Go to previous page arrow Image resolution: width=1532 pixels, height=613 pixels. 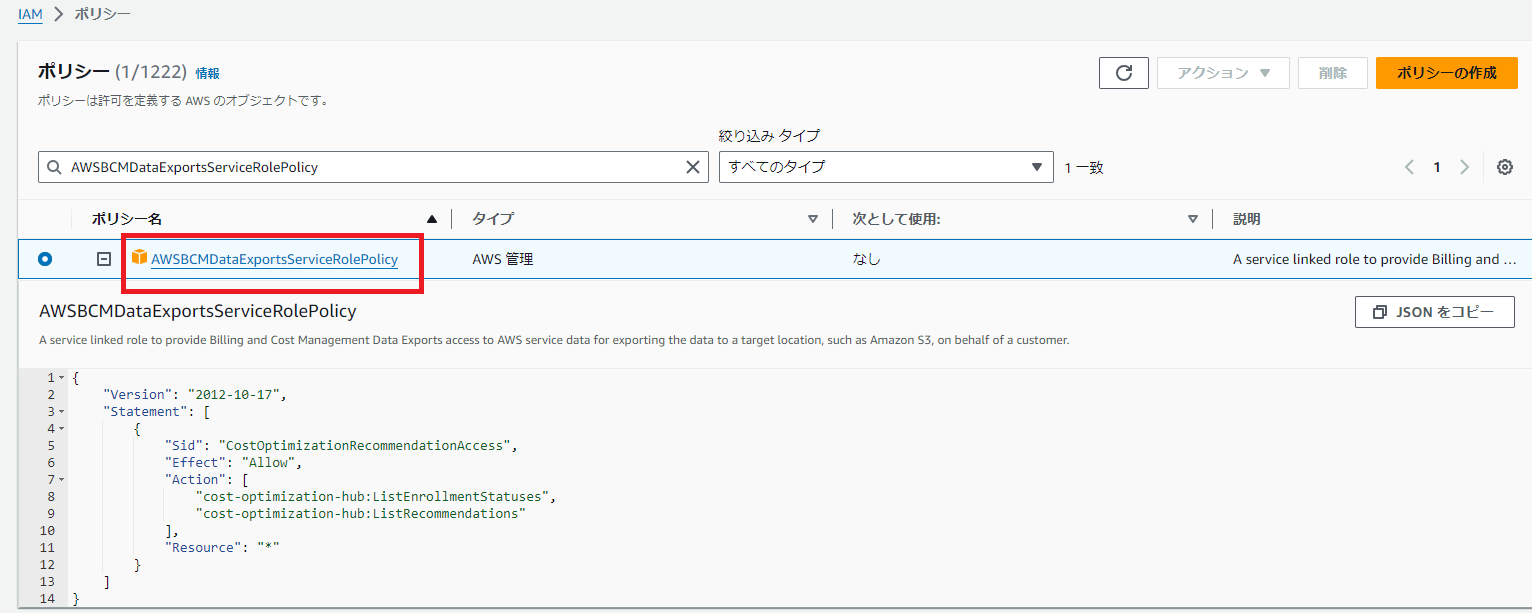[1409, 167]
